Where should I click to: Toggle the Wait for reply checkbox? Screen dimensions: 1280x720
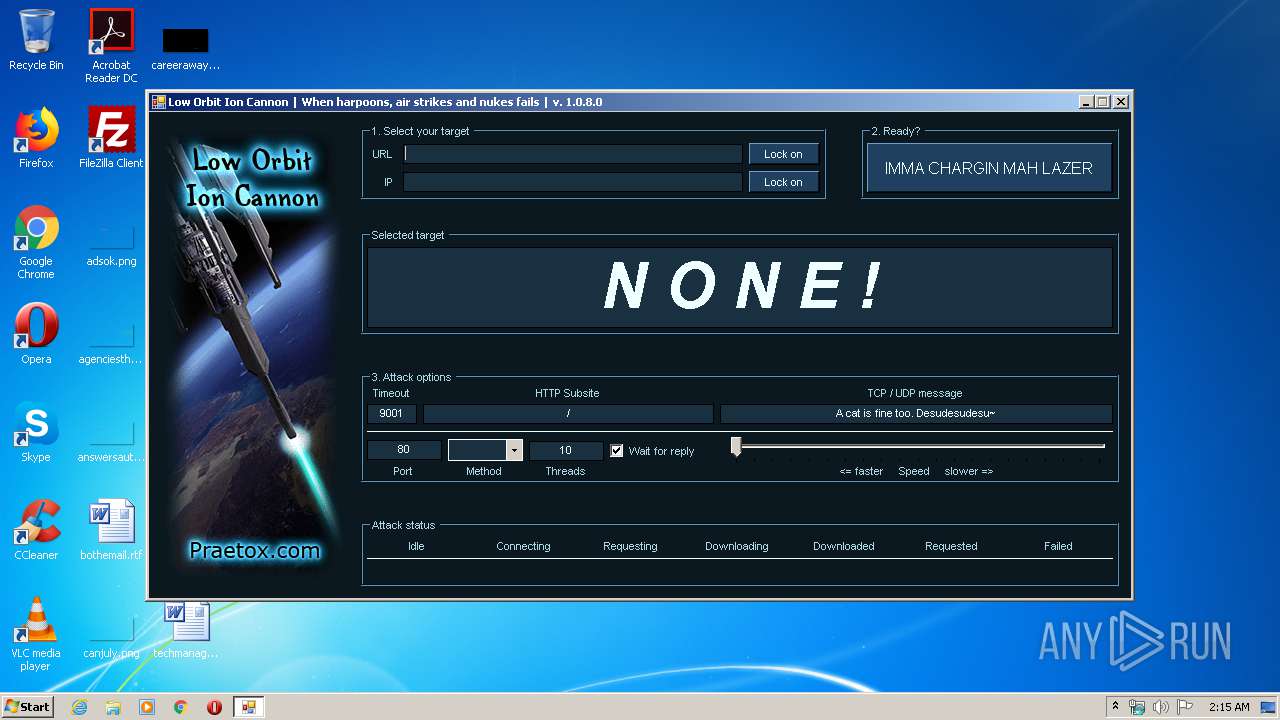point(617,451)
